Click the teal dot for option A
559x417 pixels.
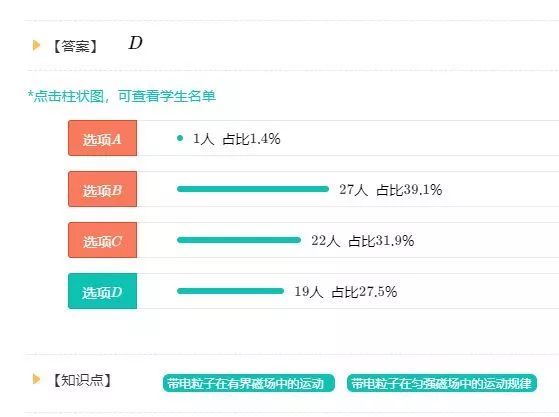[180, 138]
